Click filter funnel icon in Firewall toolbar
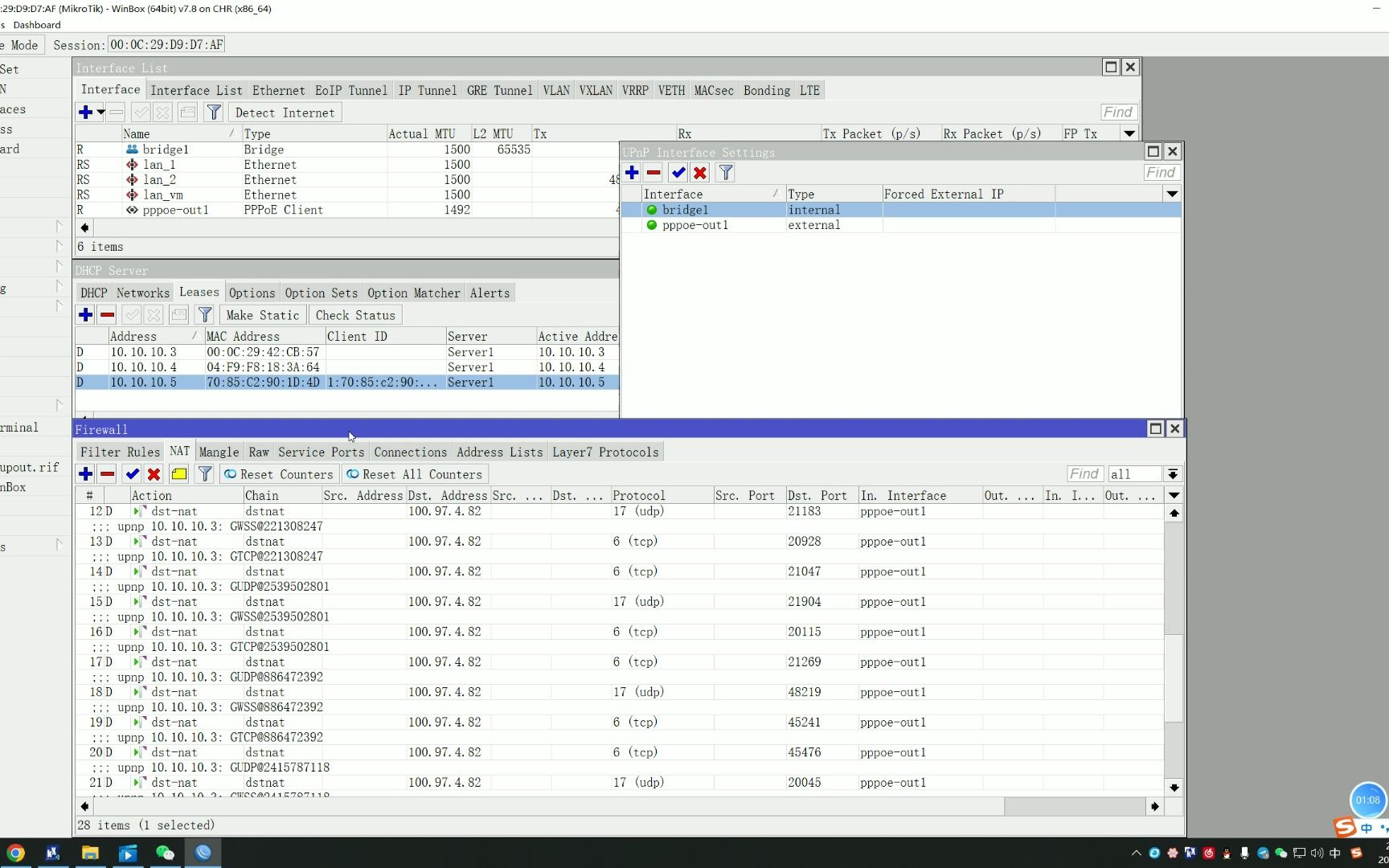This screenshot has height=868, width=1389. [205, 474]
